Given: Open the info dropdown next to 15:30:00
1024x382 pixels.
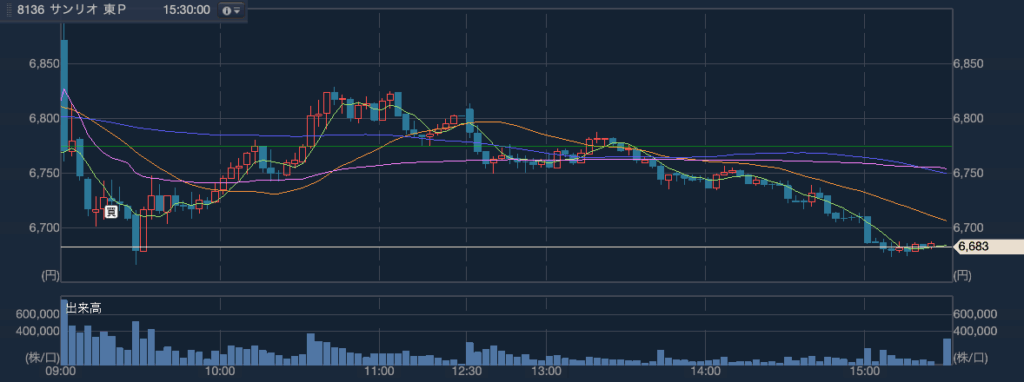Looking at the screenshot, I should coord(230,10).
